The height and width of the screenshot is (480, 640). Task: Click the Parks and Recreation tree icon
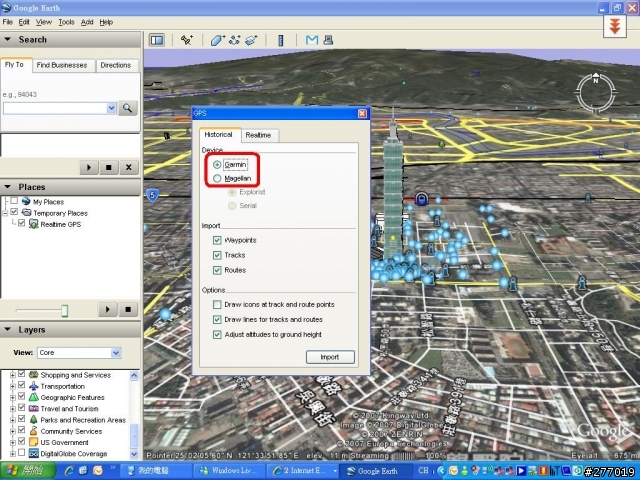tap(33, 420)
